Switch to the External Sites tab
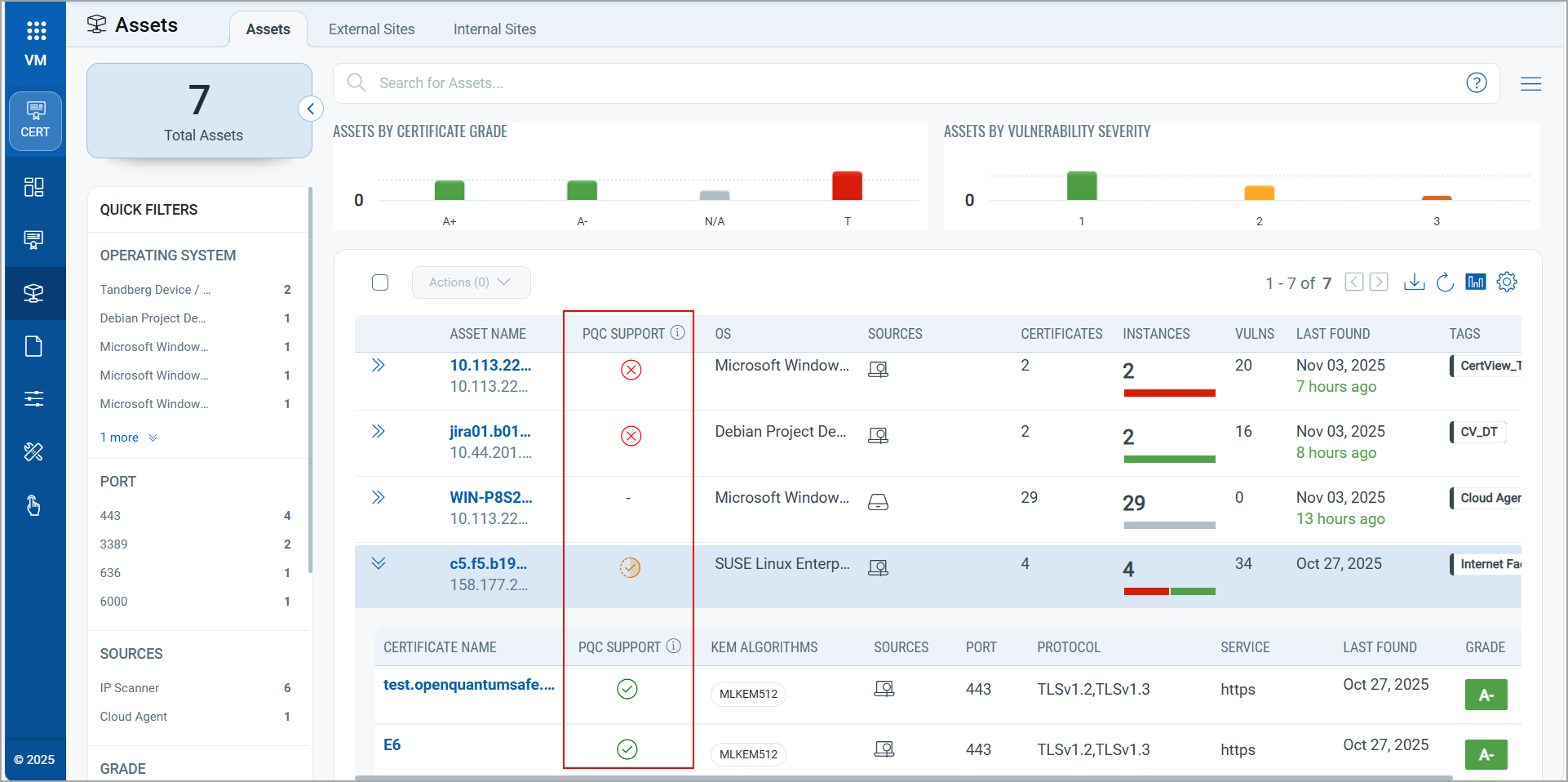 pos(371,29)
